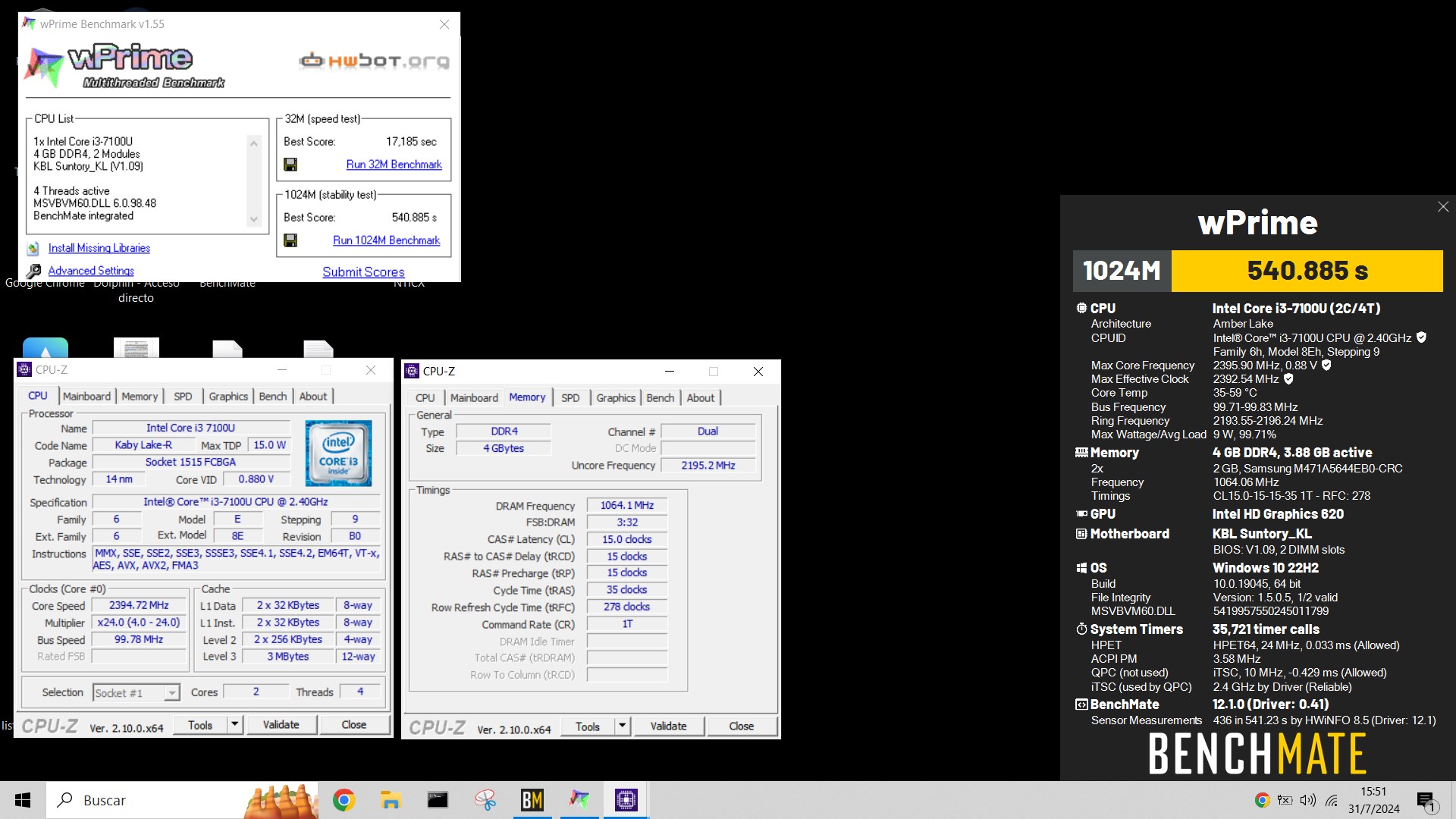Click Submit Scores link in wPrime
The width and height of the screenshot is (1456, 819).
(363, 271)
